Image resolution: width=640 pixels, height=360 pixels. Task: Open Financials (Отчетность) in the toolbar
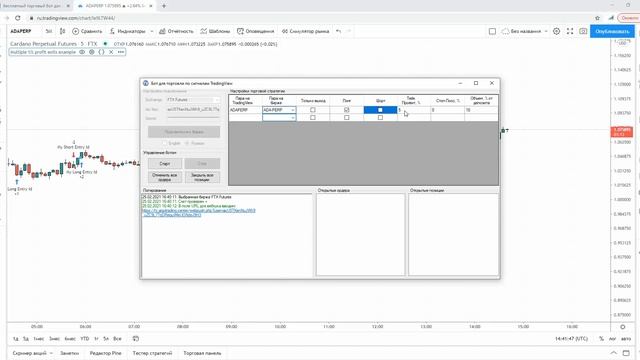176,31
